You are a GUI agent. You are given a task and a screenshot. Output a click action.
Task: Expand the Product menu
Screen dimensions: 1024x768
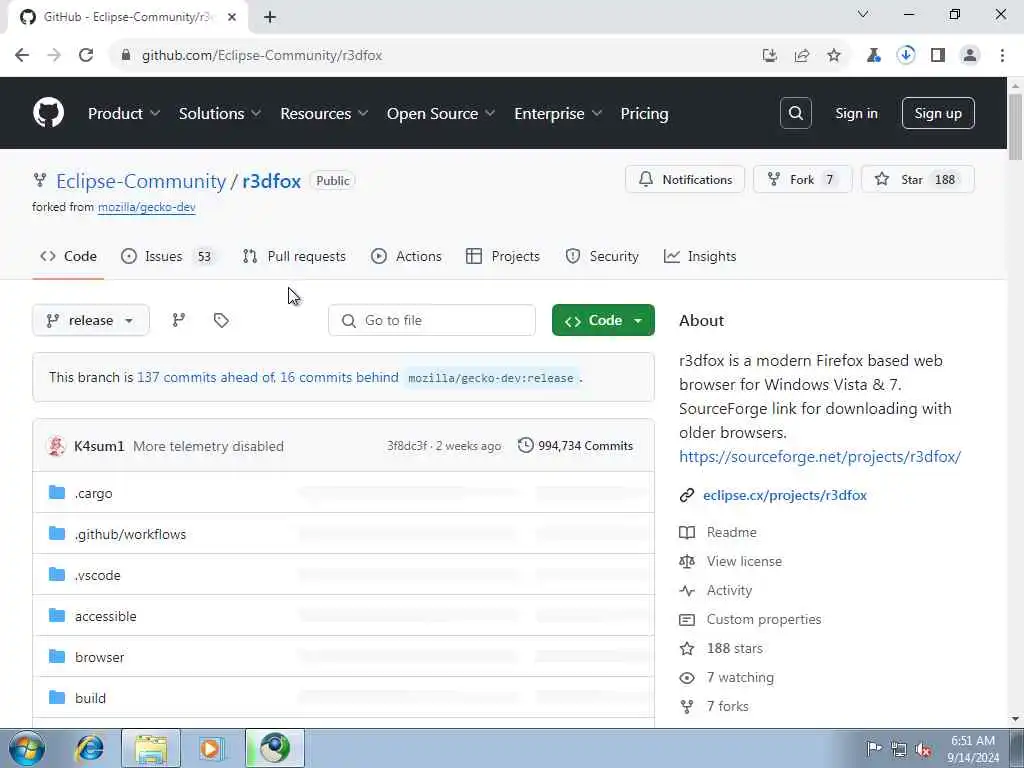click(x=123, y=113)
